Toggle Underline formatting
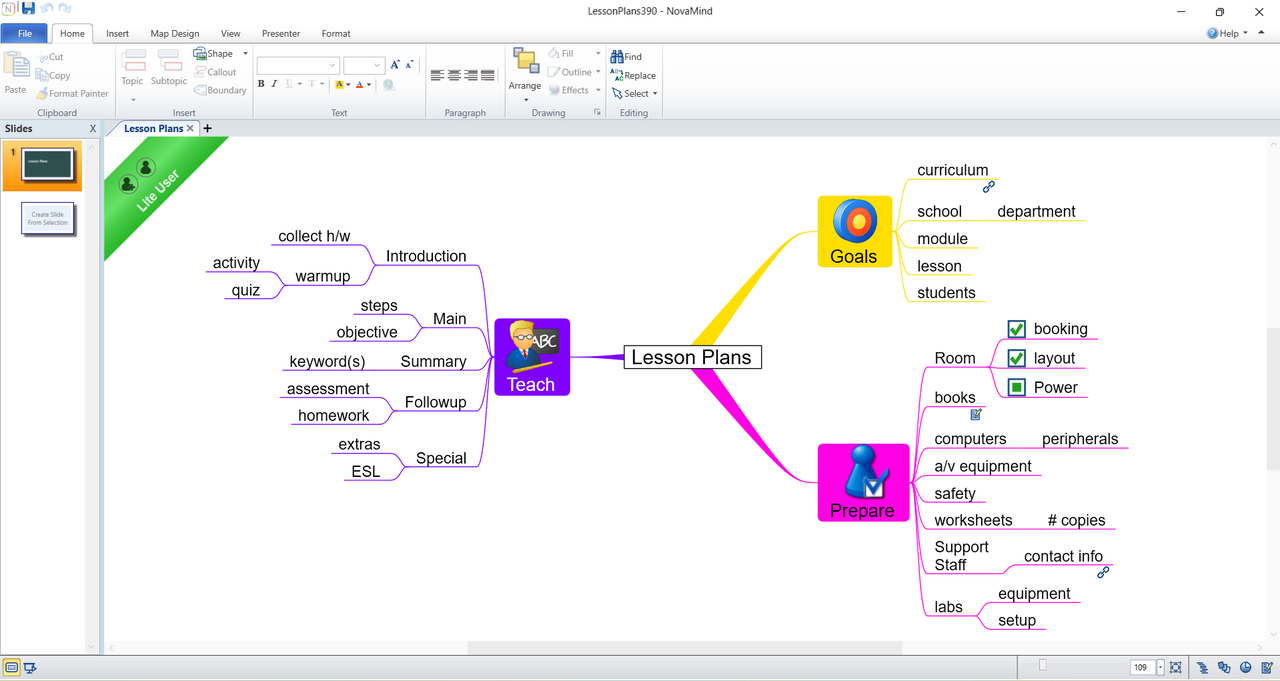Image resolution: width=1280 pixels, height=681 pixels. click(289, 84)
